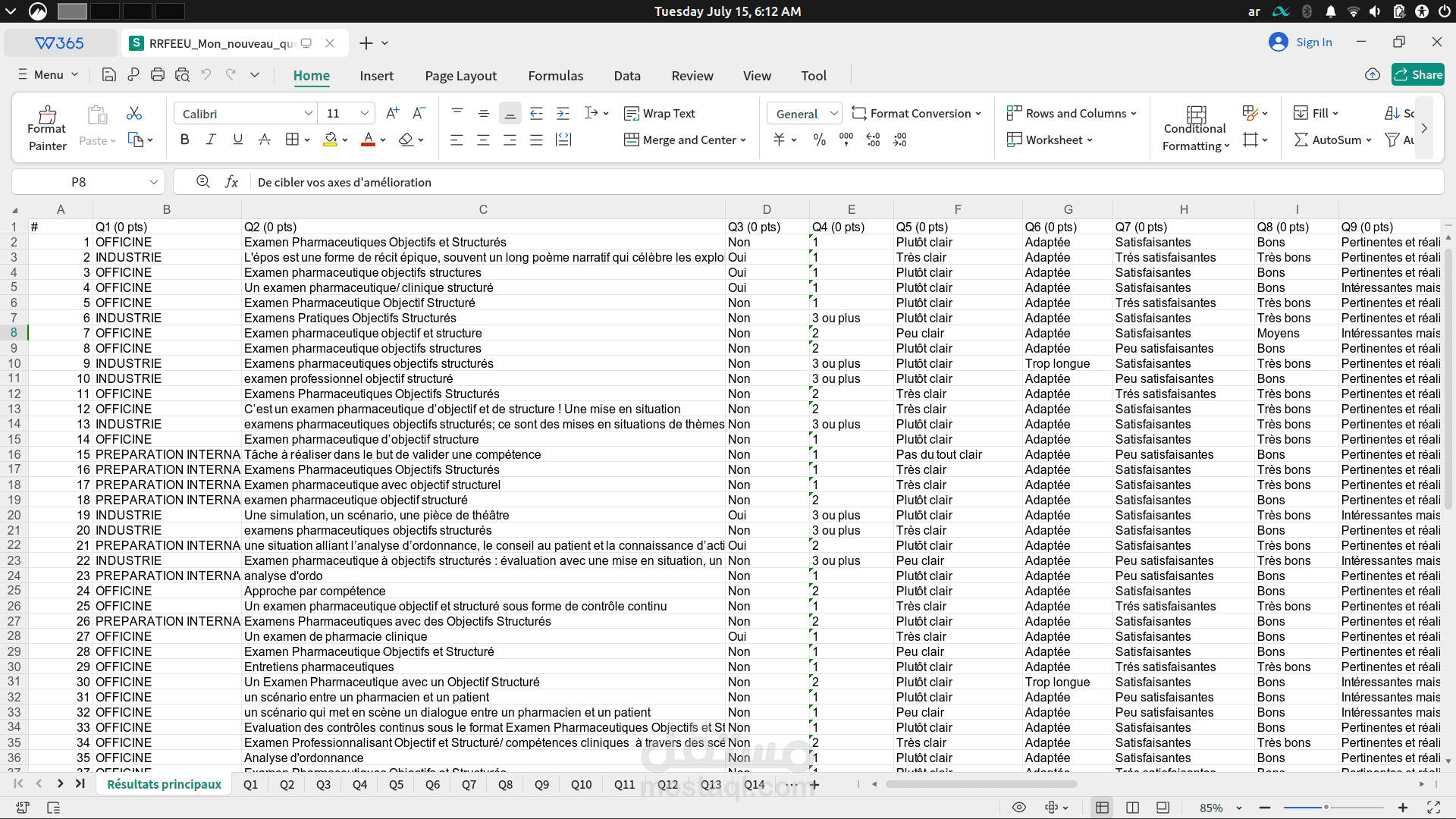The width and height of the screenshot is (1456, 819).
Task: Click the Percent style icon
Action: coord(819,140)
